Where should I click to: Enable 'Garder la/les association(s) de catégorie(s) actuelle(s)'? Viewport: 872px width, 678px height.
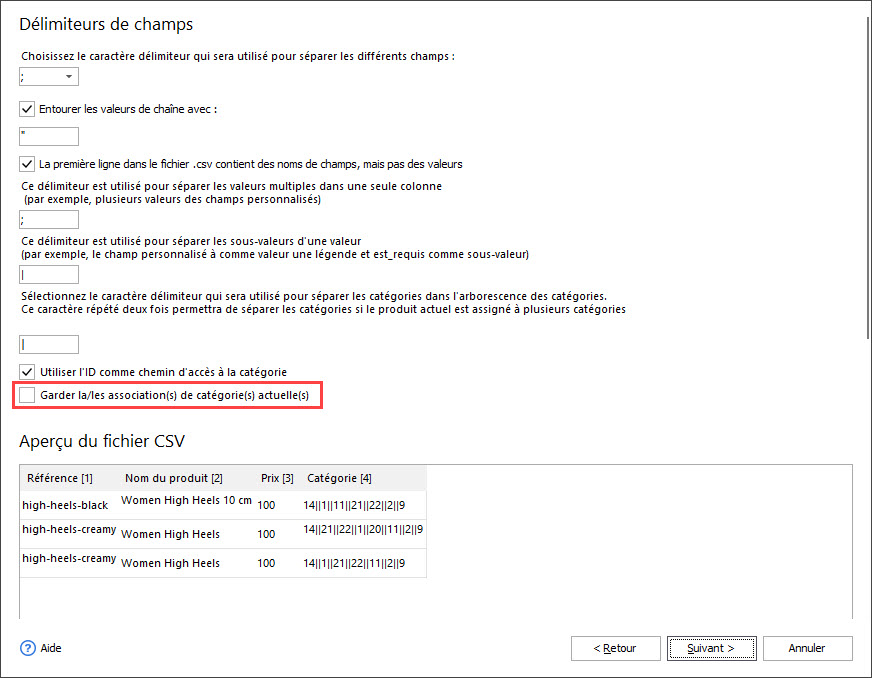(x=27, y=395)
